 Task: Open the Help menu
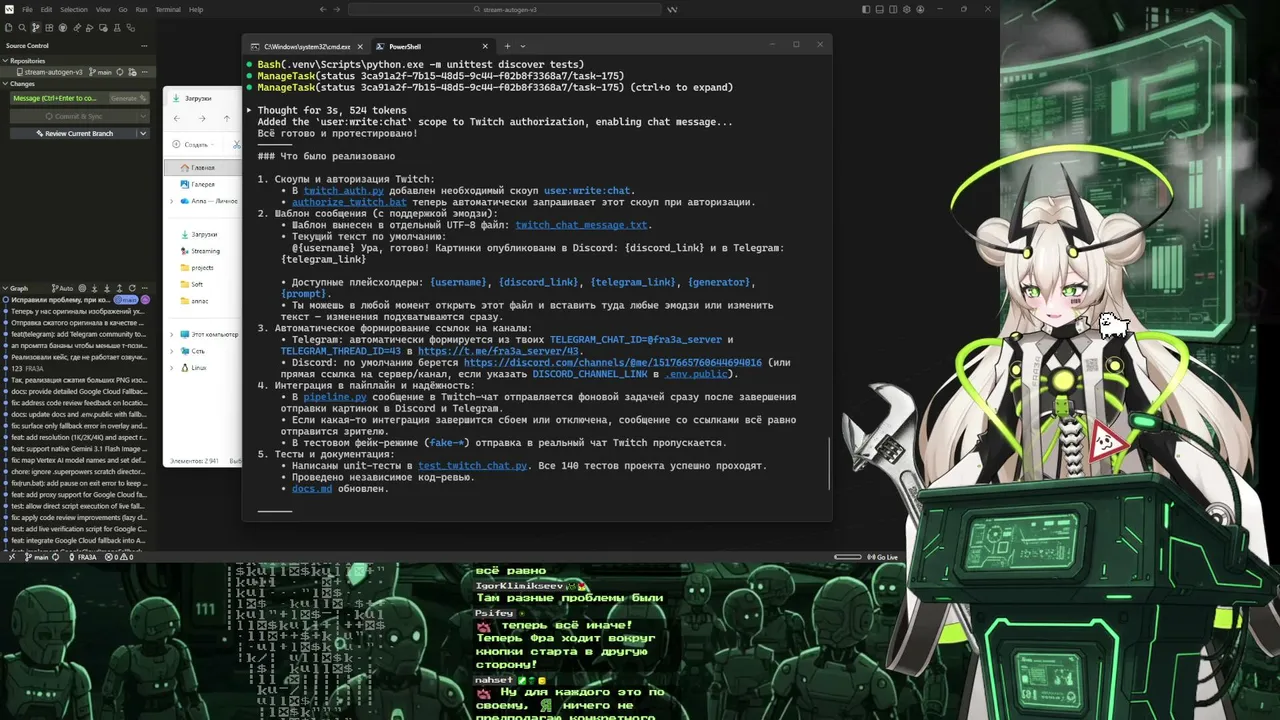[x=196, y=9]
